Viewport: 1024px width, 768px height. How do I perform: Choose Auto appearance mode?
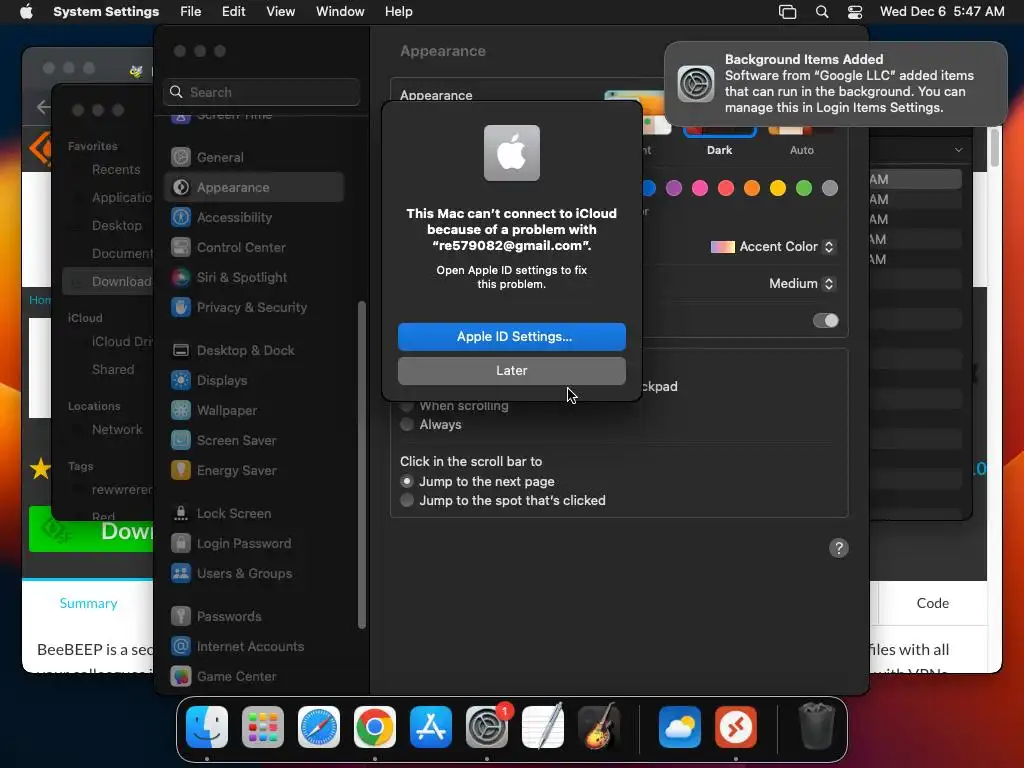[801, 140]
